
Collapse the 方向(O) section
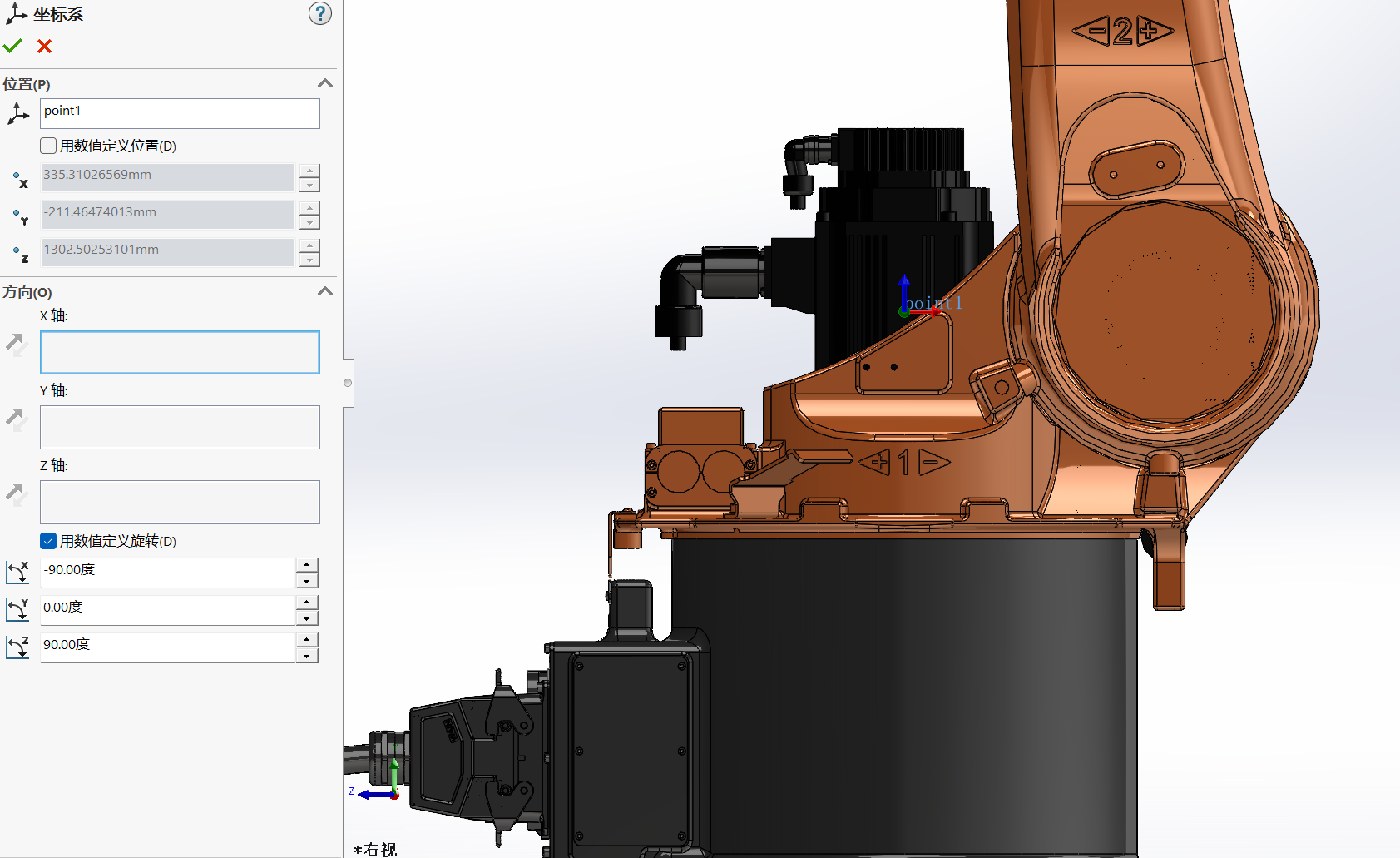pyautogui.click(x=325, y=291)
